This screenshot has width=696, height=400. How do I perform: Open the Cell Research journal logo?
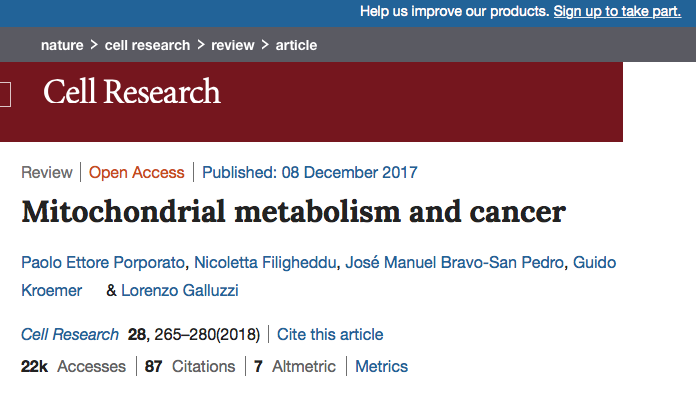pyautogui.click(x=131, y=92)
